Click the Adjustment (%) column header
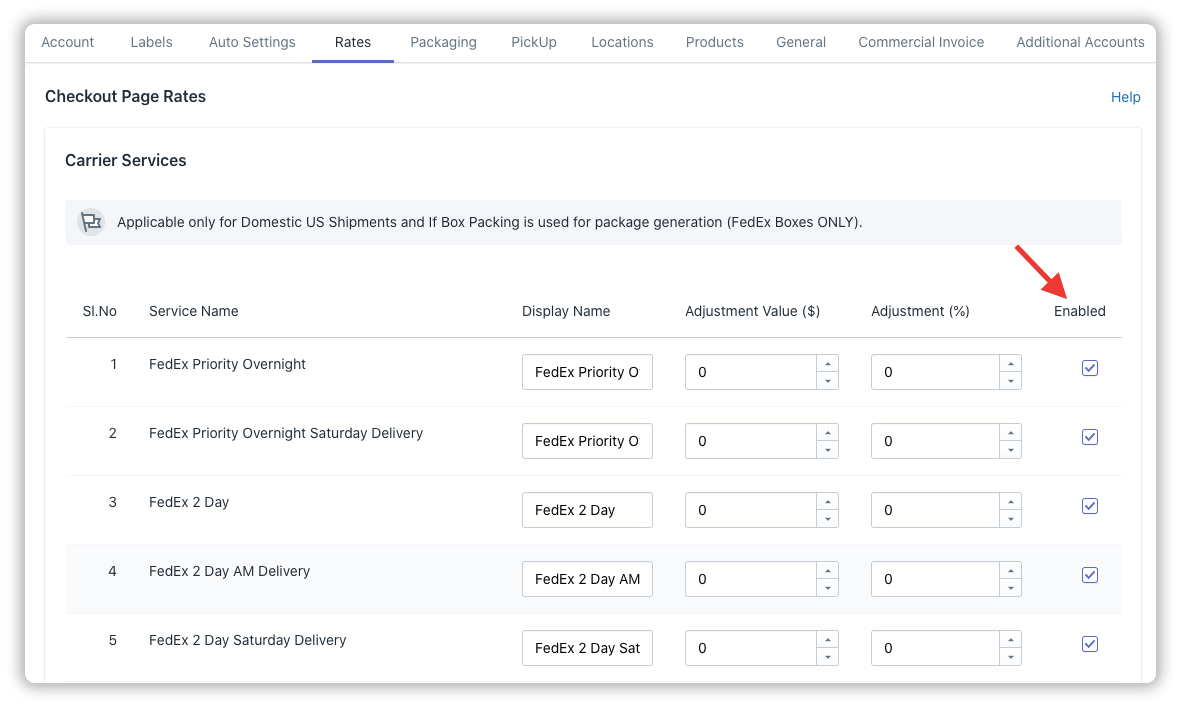 tap(920, 311)
